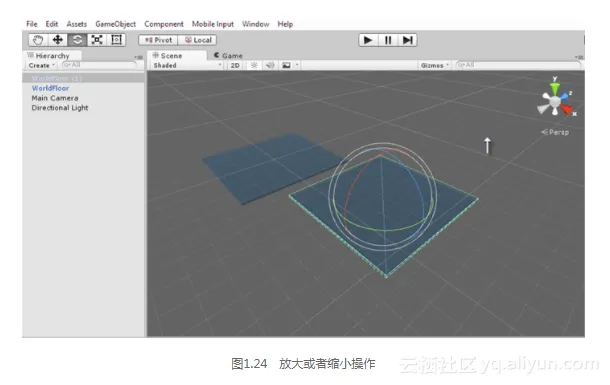Click the Hierarchy search field
610x385 pixels.
(x=100, y=65)
